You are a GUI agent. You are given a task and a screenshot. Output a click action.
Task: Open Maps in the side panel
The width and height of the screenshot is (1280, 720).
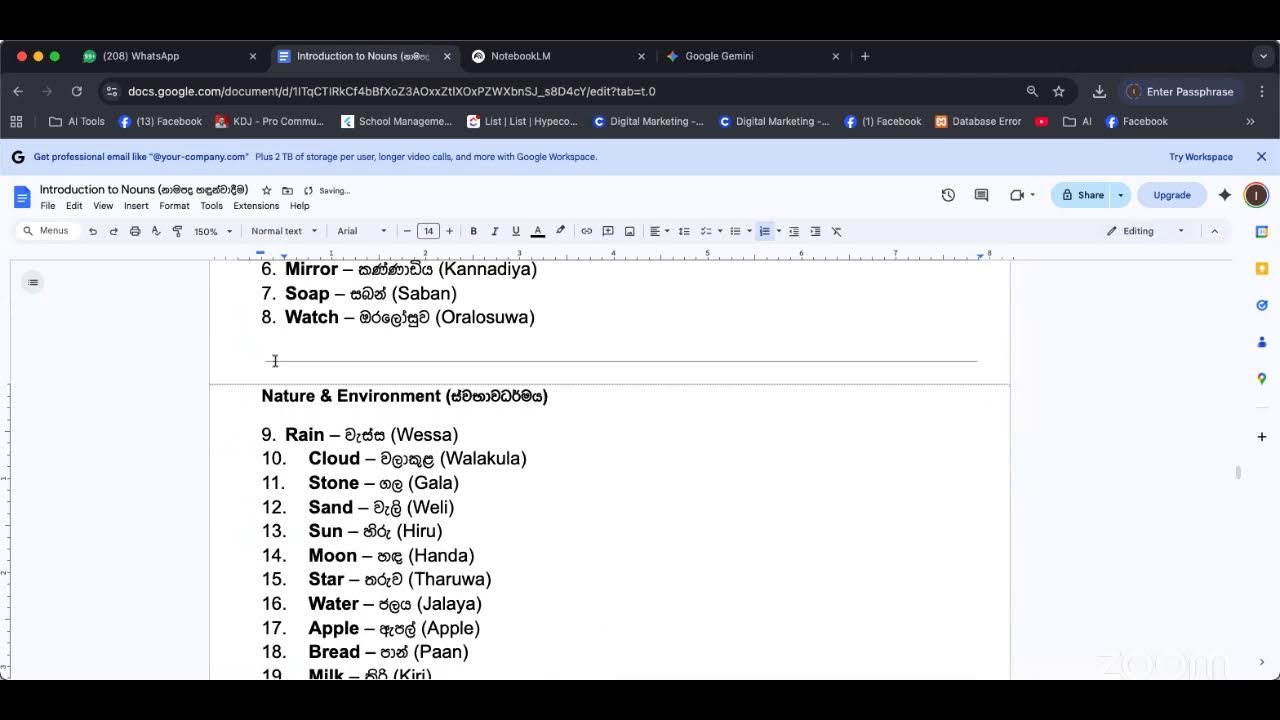(x=1261, y=379)
